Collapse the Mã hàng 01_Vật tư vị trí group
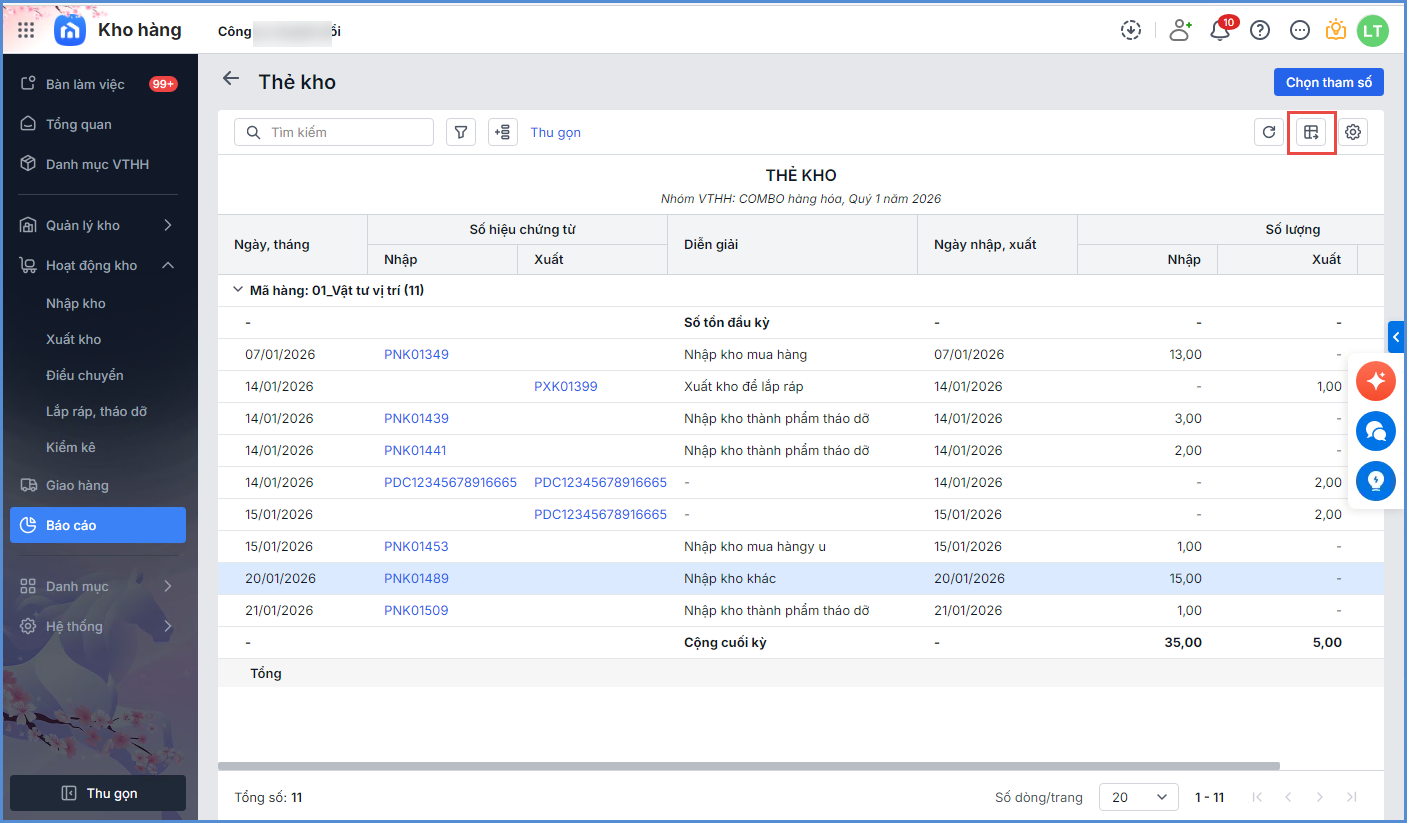This screenshot has height=823, width=1407. (x=238, y=290)
